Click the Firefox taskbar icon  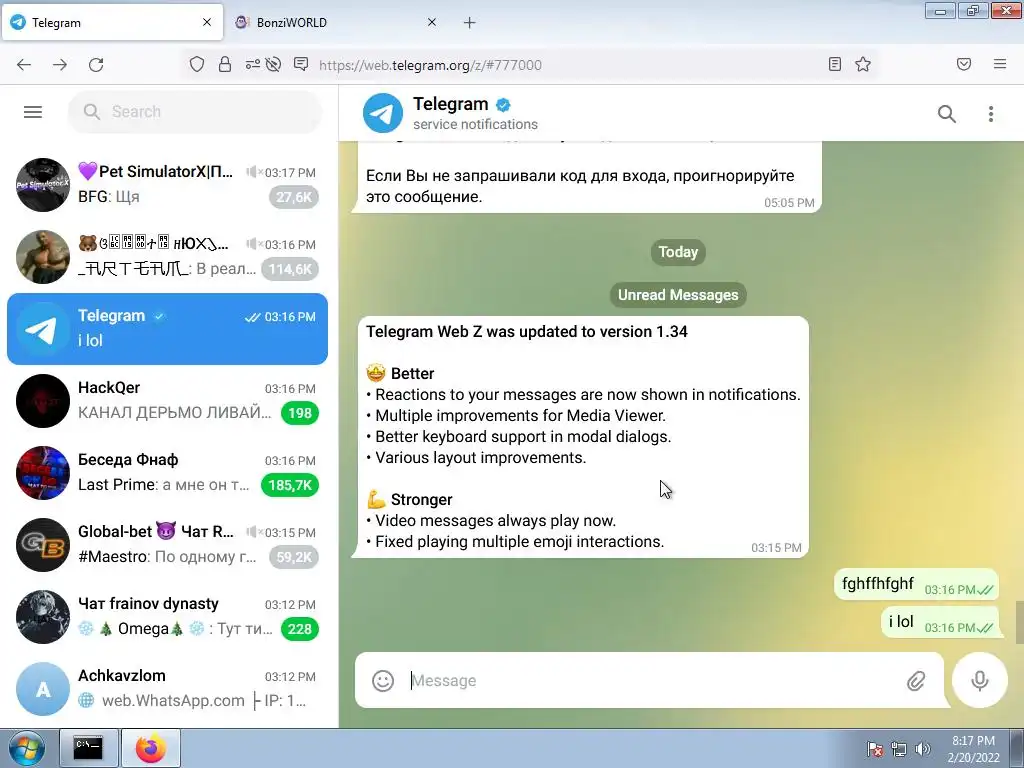point(151,748)
